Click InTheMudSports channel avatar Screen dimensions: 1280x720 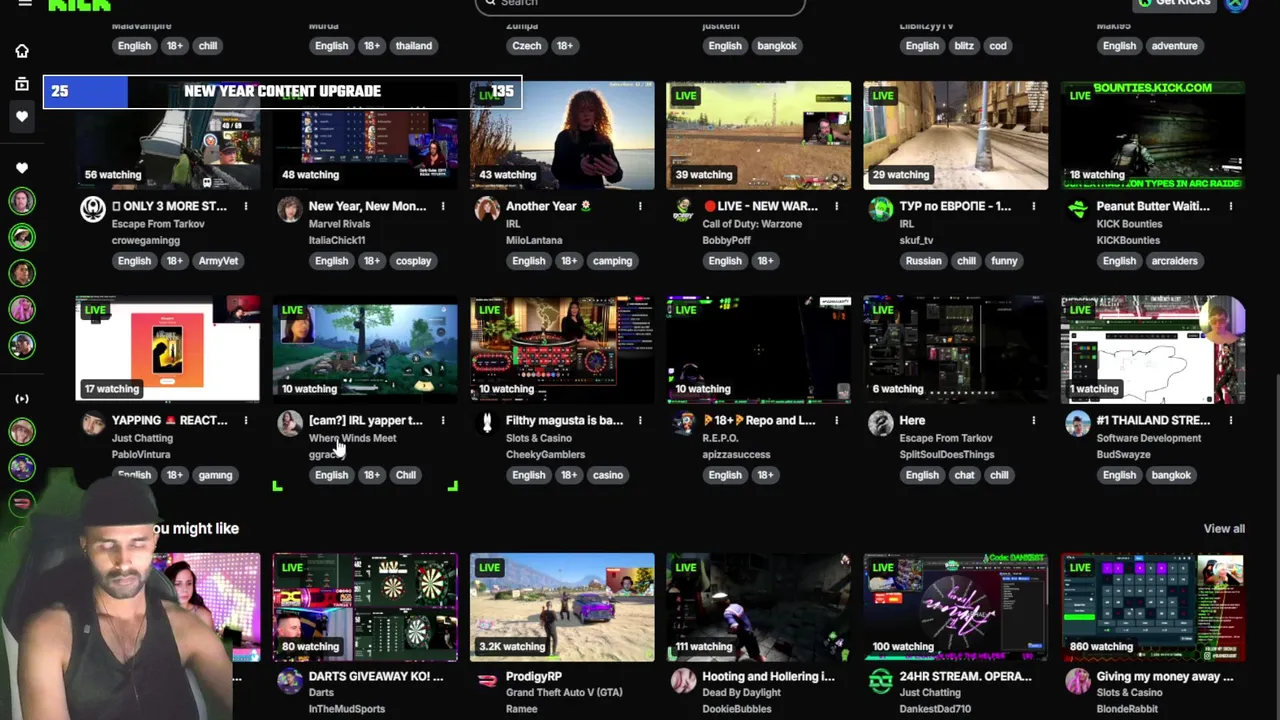tap(290, 681)
